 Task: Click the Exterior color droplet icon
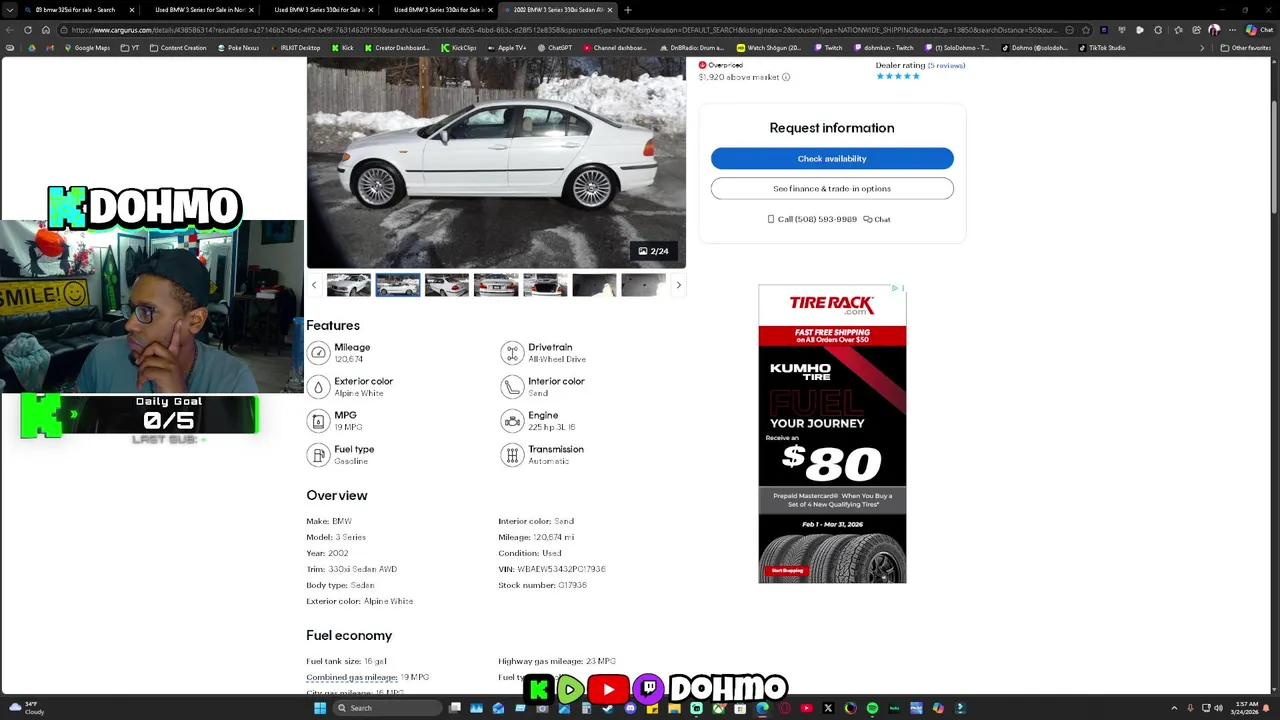(318, 386)
